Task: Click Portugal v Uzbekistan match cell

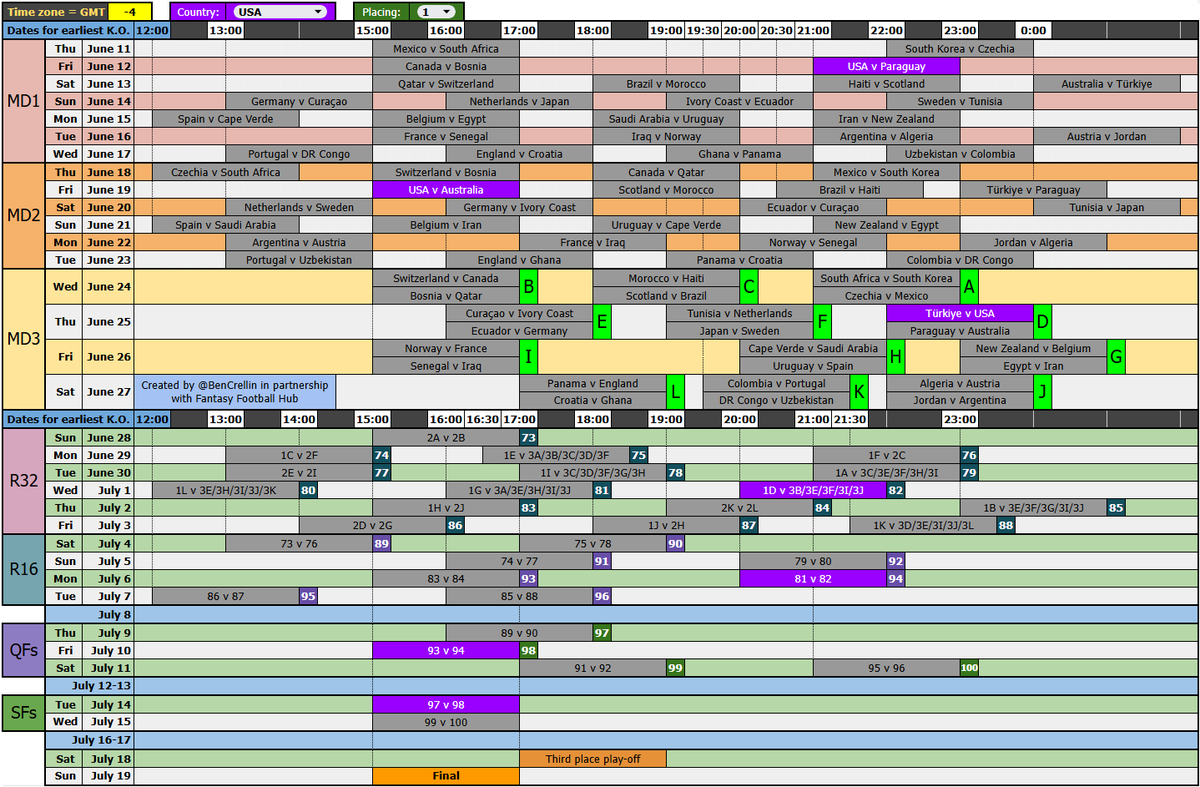Action: tap(299, 260)
